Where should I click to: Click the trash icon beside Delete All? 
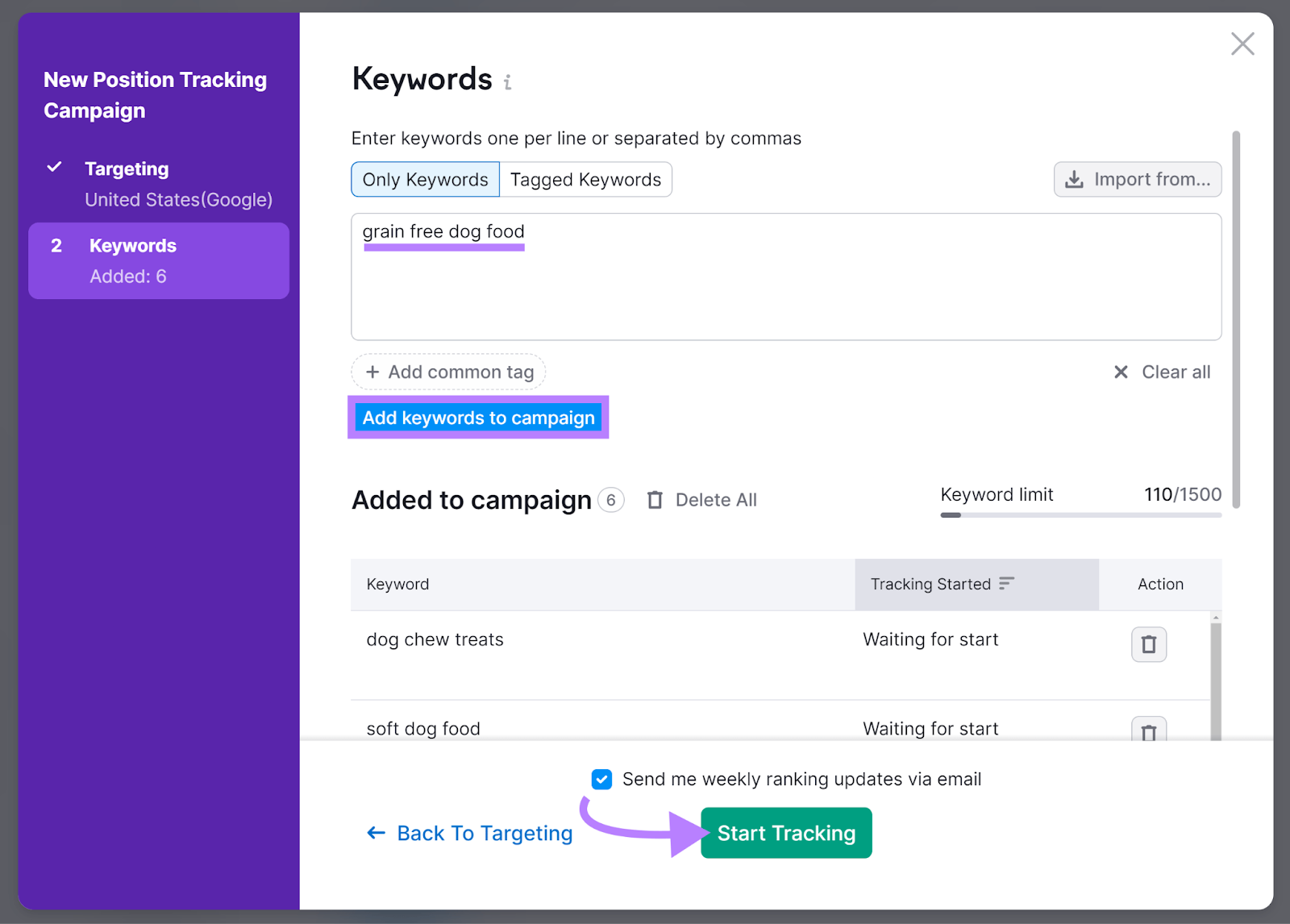(x=655, y=500)
